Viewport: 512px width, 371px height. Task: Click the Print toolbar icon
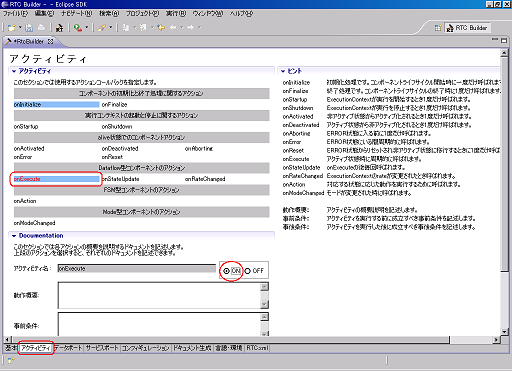(41, 28)
